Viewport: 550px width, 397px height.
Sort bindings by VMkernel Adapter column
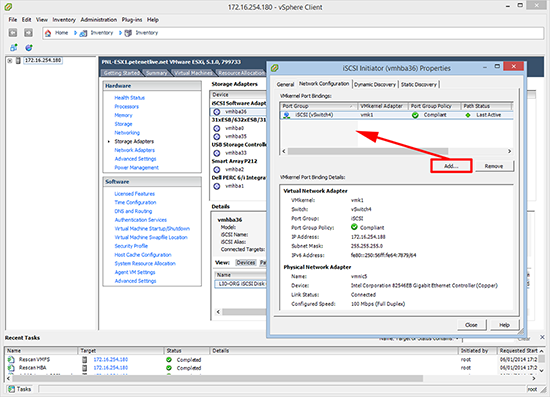tap(382, 106)
